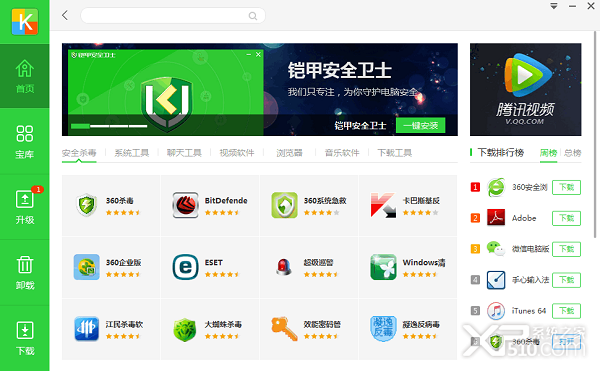This screenshot has height=371, width=600.
Task: Click the red 1 badge on 升级
Action: tap(38, 189)
